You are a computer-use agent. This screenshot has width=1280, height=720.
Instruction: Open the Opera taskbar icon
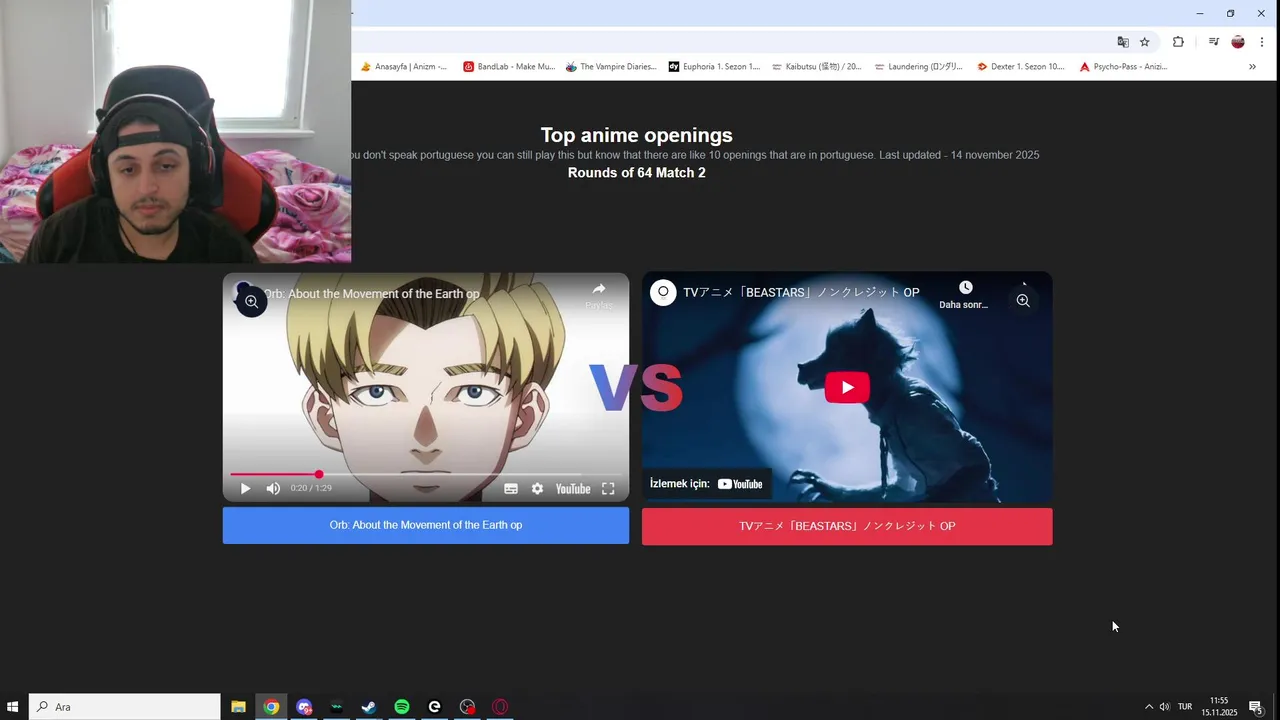click(500, 707)
